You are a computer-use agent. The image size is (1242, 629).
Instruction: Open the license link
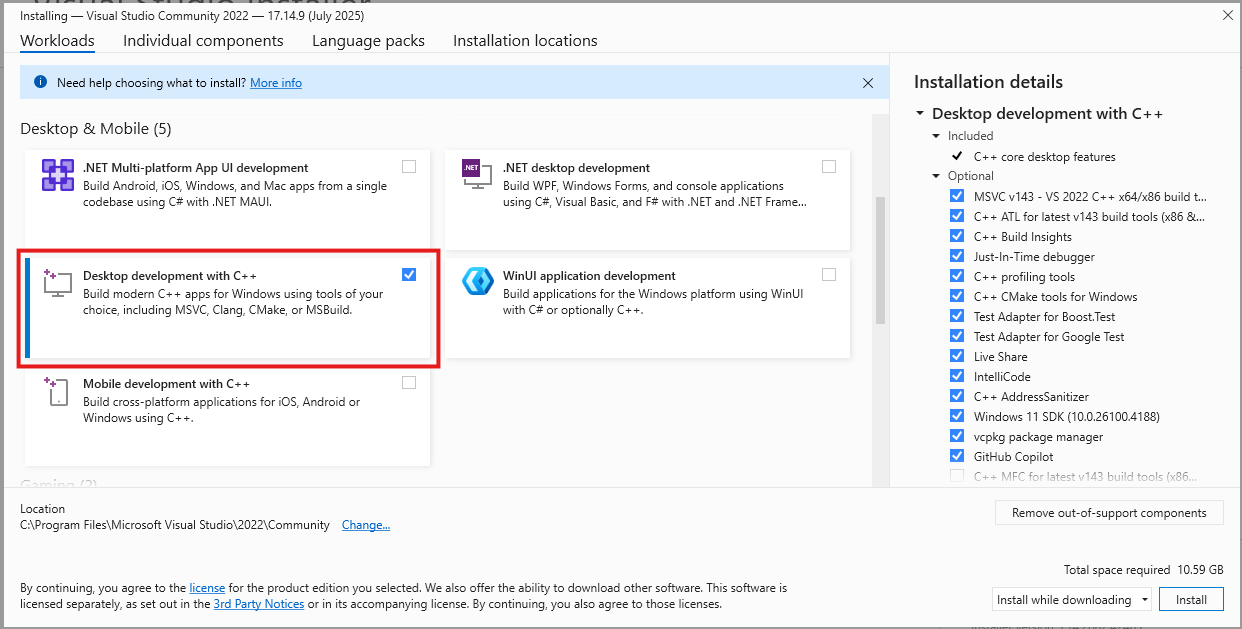coord(207,588)
